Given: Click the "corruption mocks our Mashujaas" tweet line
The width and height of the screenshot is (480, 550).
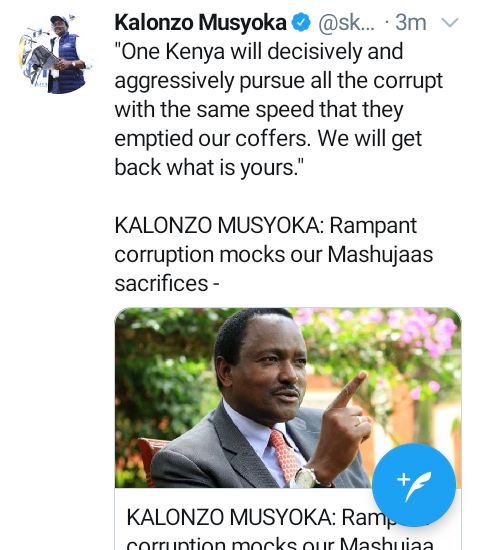Looking at the screenshot, I should 274,255.
